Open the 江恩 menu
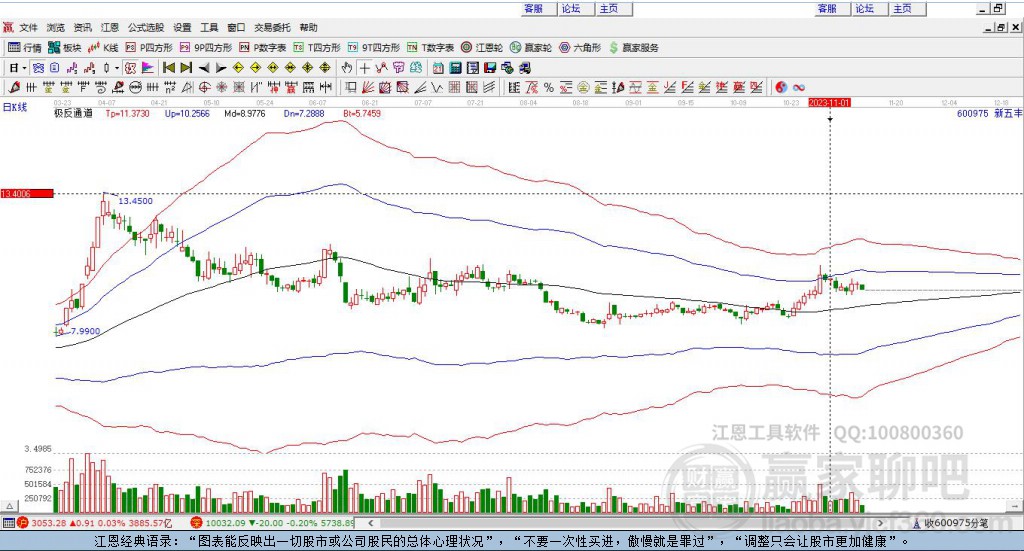Screen dimensions: 1024x551 click(109, 28)
